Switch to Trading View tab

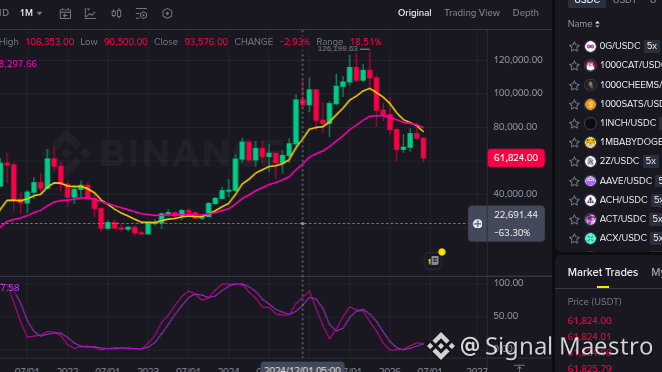pos(472,13)
